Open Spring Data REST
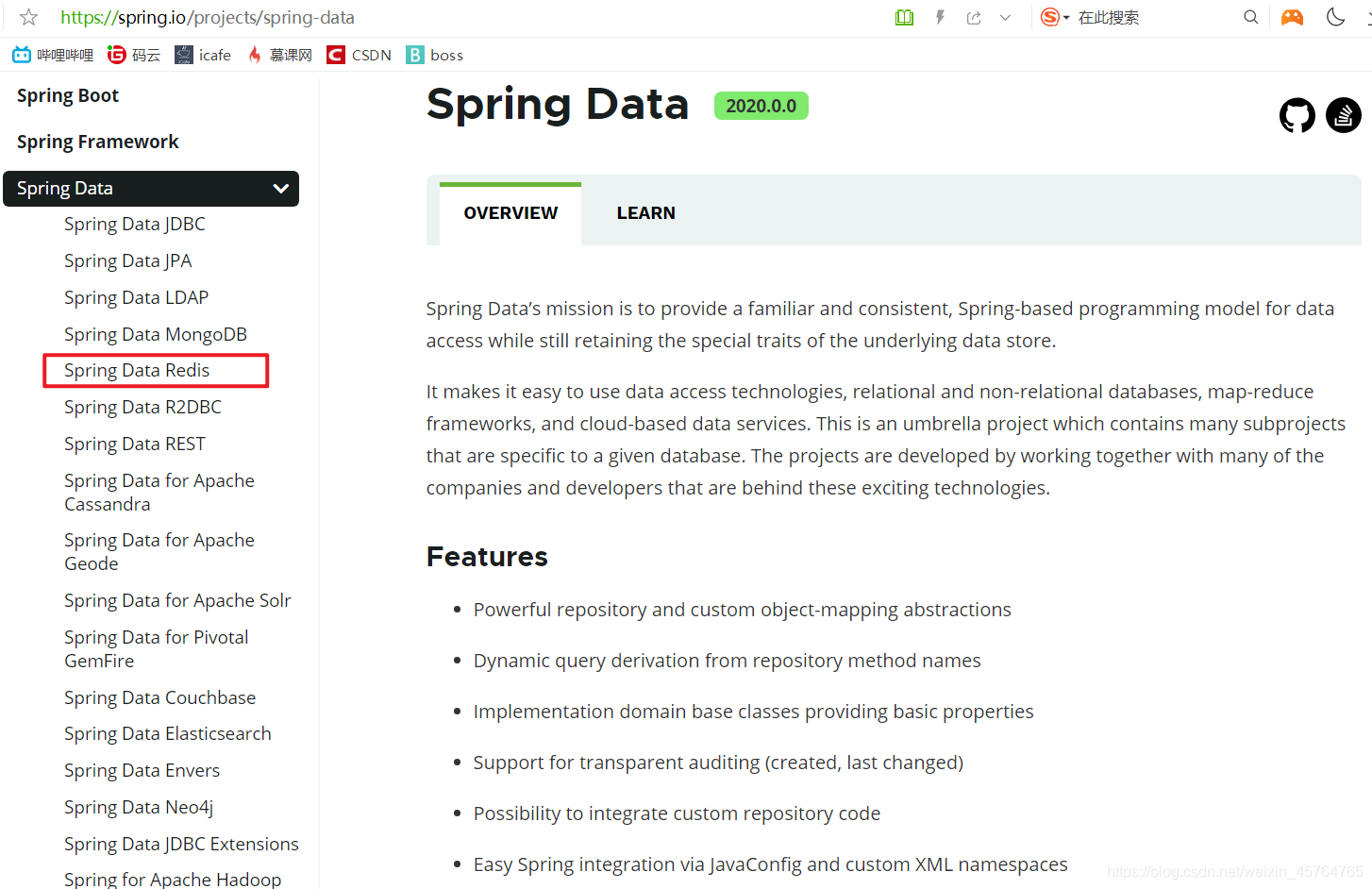This screenshot has width=1372, height=889. (135, 444)
